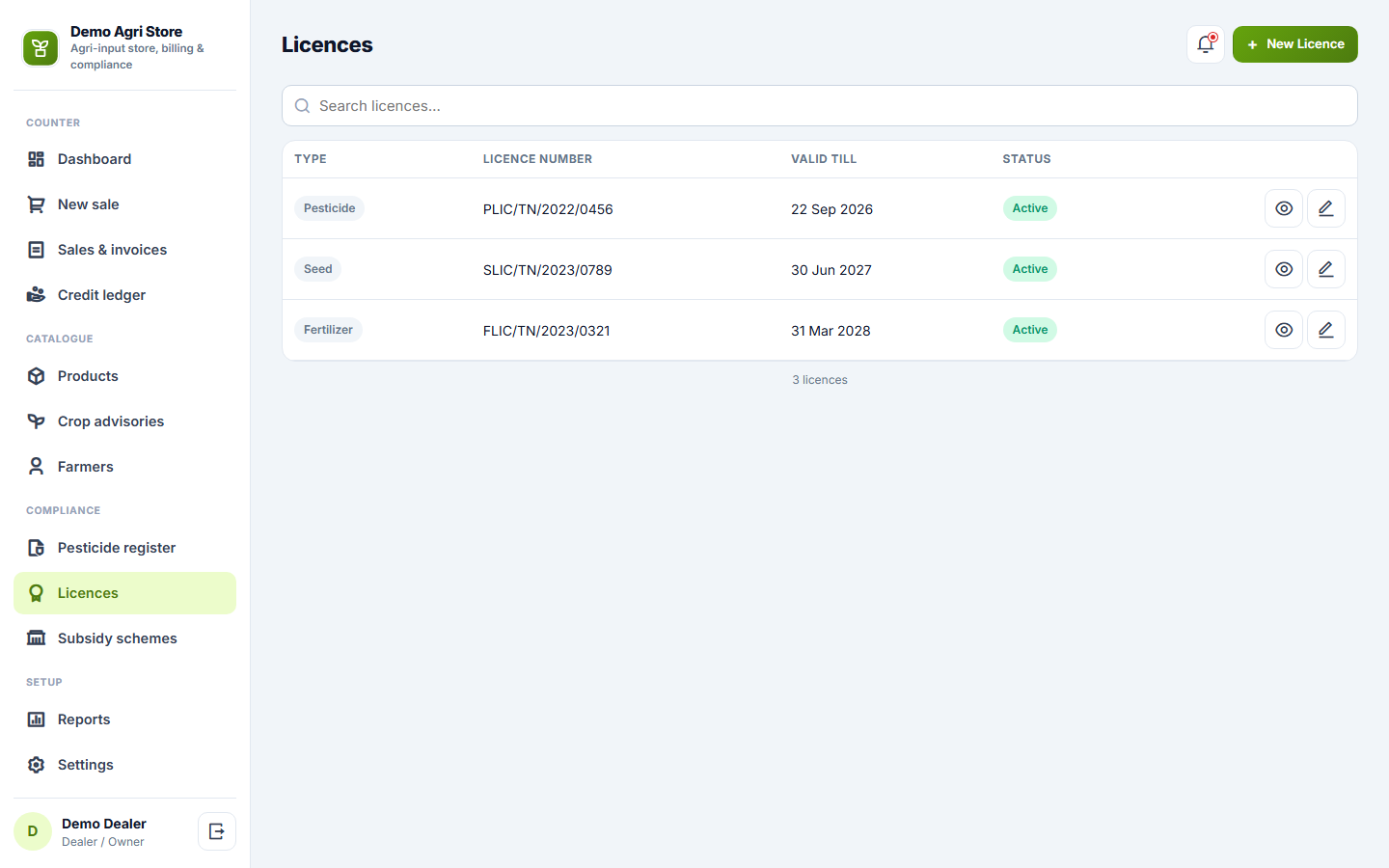1389x868 pixels.
Task: View the Pesticide licence details
Action: (1284, 208)
